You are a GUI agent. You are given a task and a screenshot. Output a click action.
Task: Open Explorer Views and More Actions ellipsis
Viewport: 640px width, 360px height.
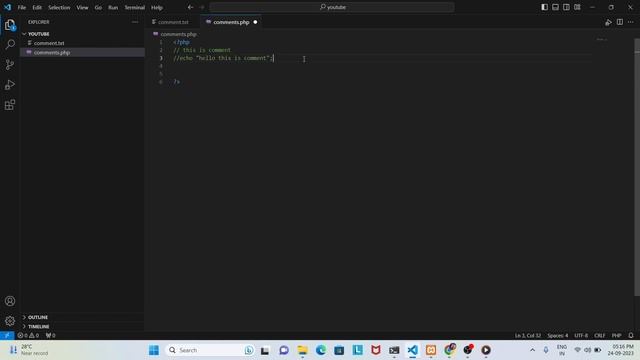pos(135,22)
